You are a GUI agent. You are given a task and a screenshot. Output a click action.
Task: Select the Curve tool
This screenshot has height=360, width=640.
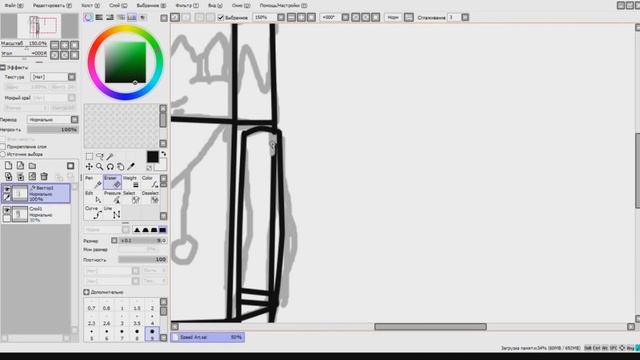coord(93,212)
